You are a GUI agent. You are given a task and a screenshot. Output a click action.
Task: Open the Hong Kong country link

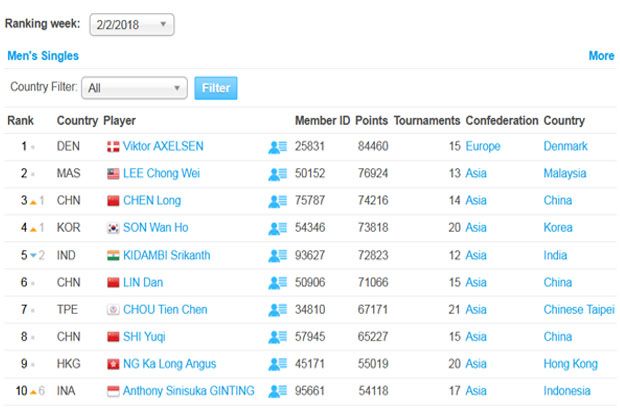coord(571,364)
